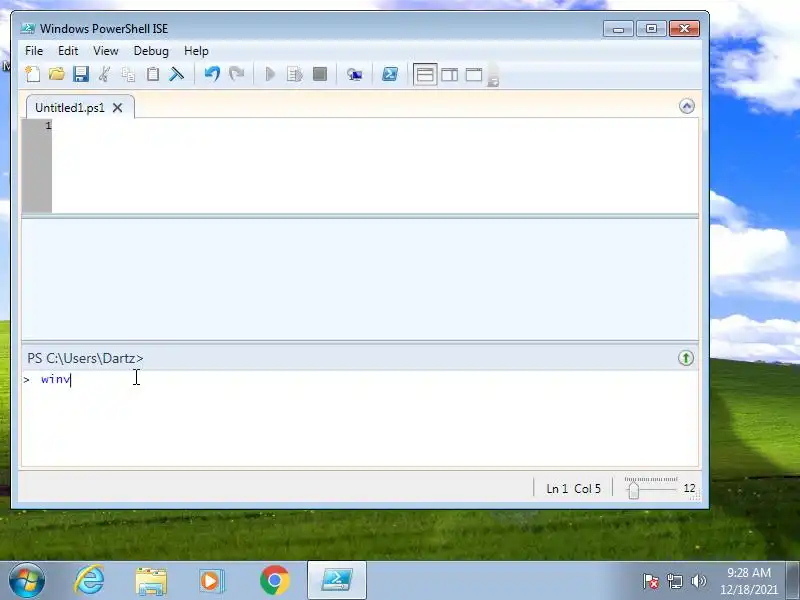800x600 pixels.
Task: Move command pane up with green arrow
Action: click(x=686, y=358)
